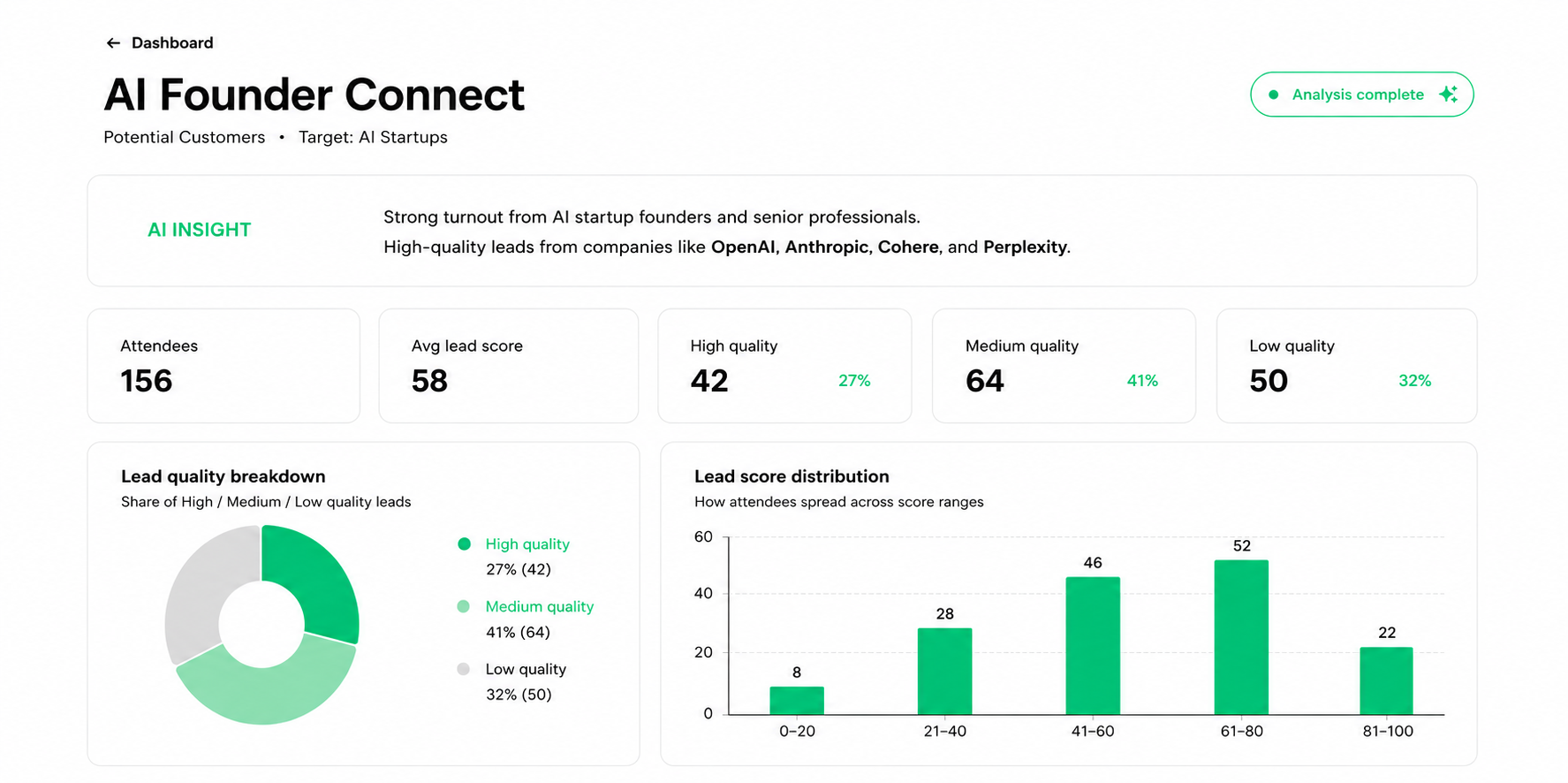The width and height of the screenshot is (1568, 783).
Task: Click the 46 data label above the bar
Action: [x=1093, y=563]
